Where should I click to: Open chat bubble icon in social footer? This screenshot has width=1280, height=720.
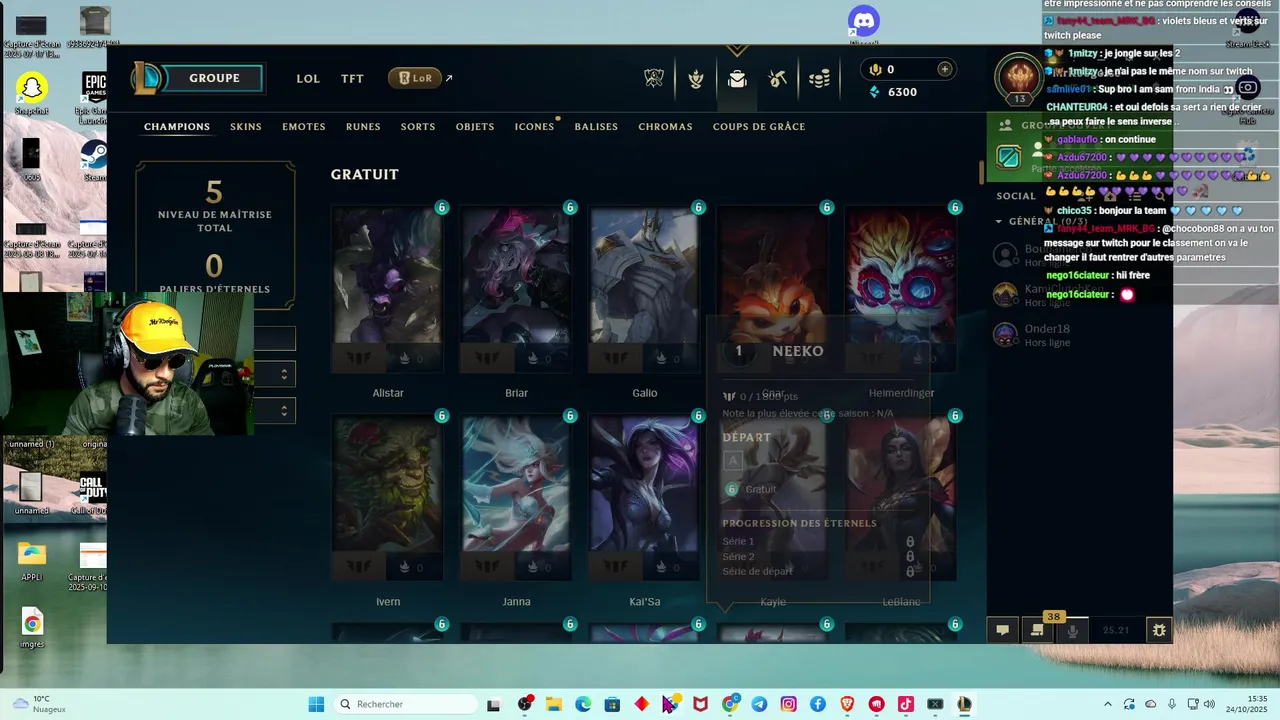1002,630
